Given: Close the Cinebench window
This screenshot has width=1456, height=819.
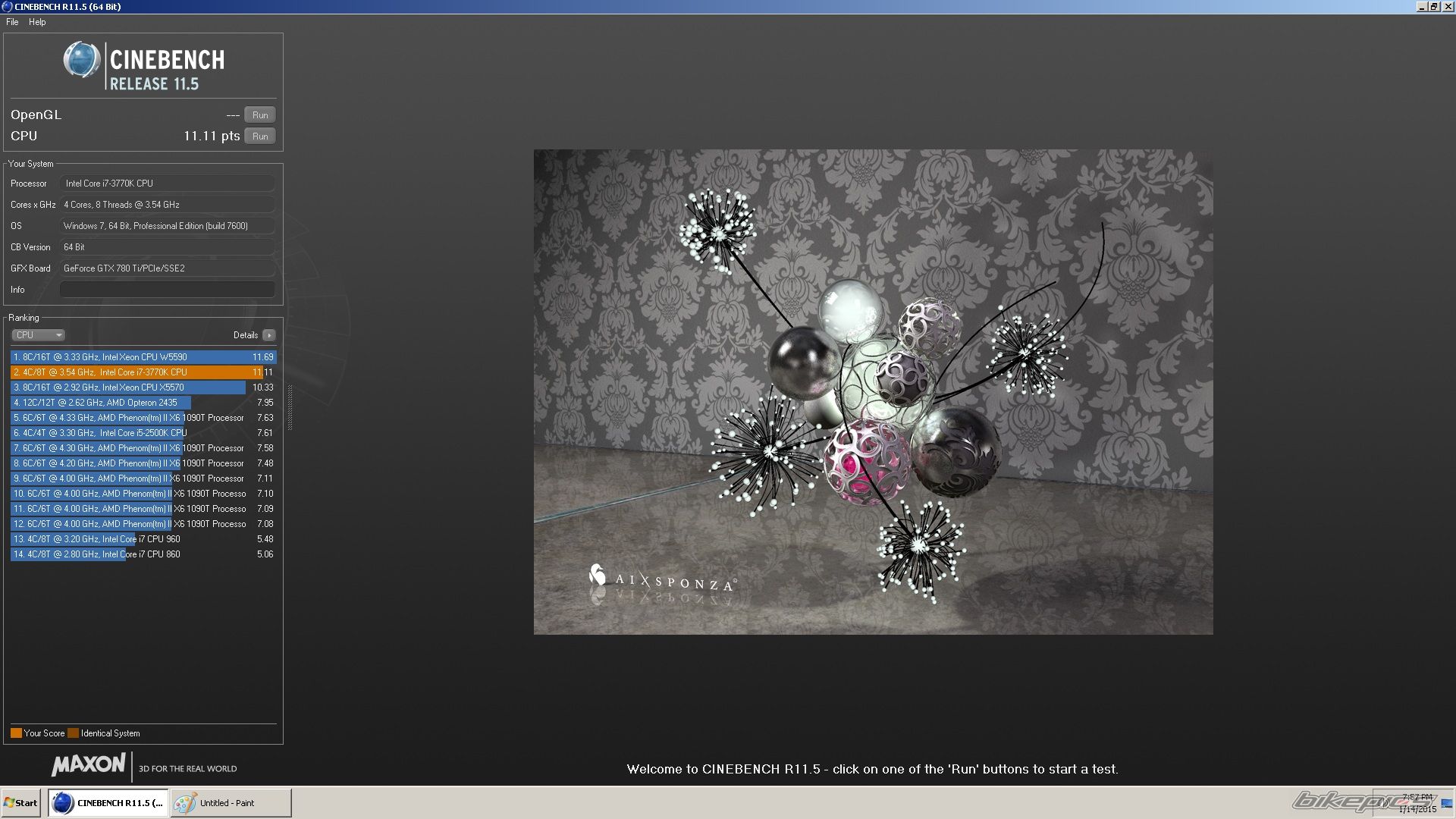Looking at the screenshot, I should [x=1448, y=7].
